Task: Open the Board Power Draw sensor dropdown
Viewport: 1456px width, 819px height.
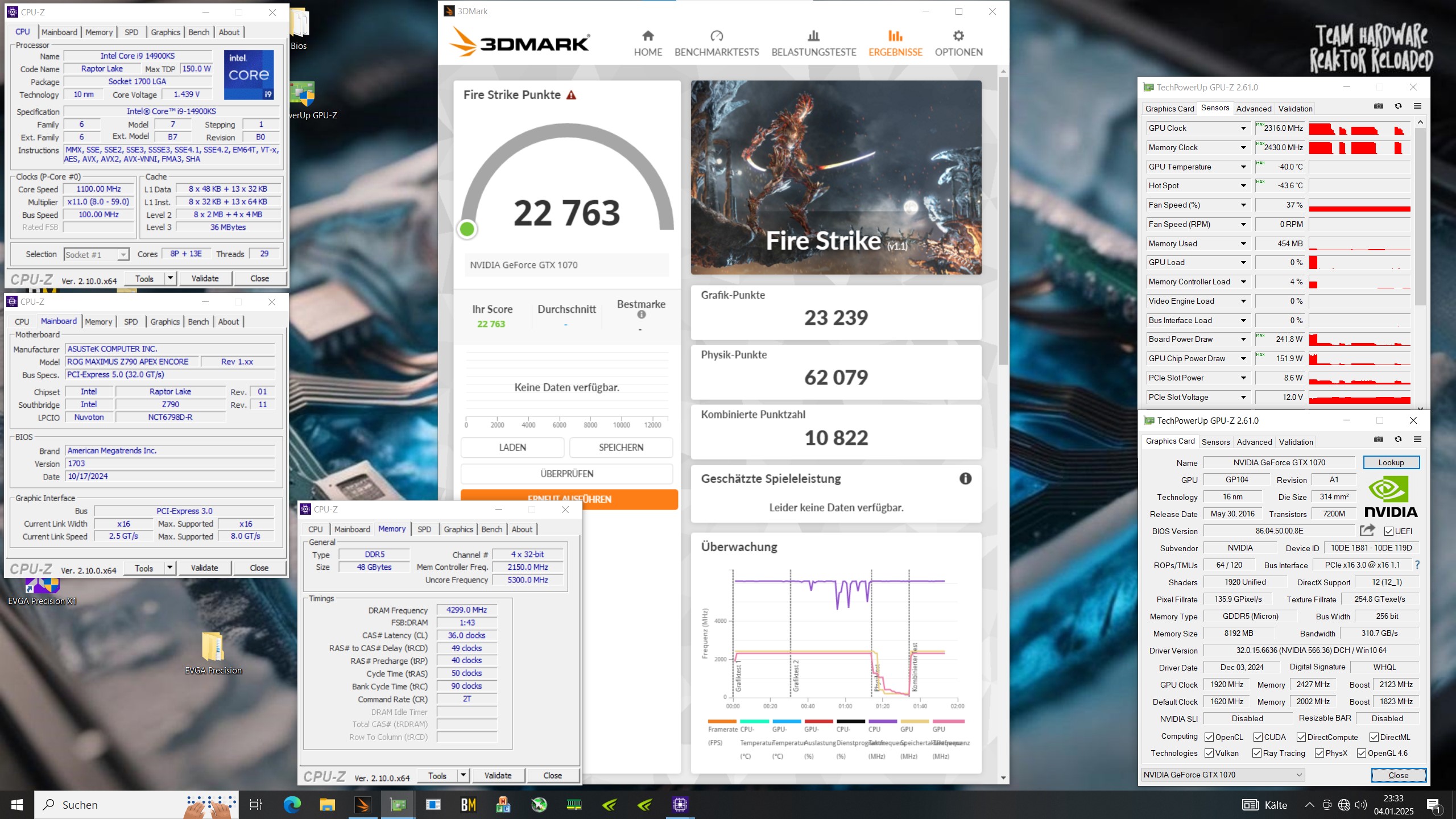Action: point(1243,339)
